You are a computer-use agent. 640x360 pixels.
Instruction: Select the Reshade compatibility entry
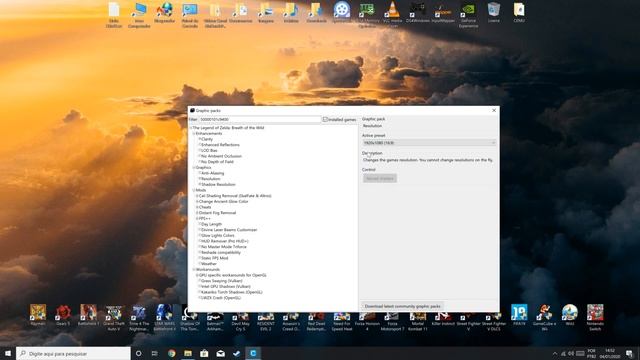click(x=221, y=253)
